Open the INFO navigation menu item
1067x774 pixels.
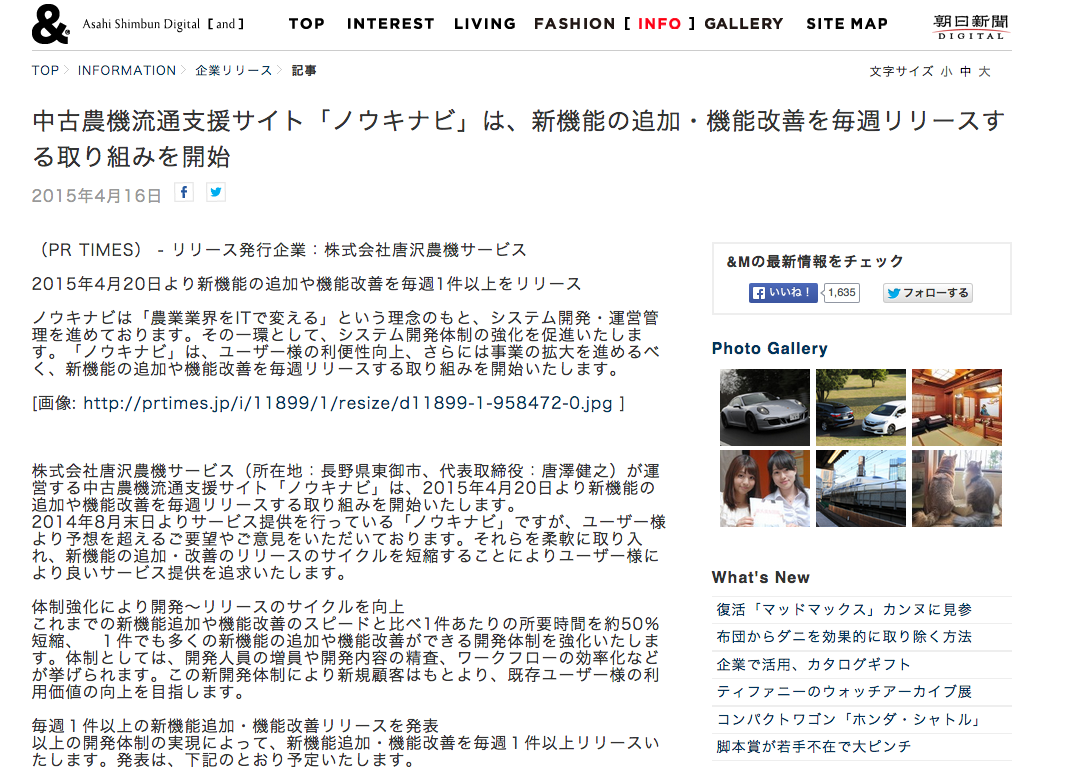tap(659, 24)
